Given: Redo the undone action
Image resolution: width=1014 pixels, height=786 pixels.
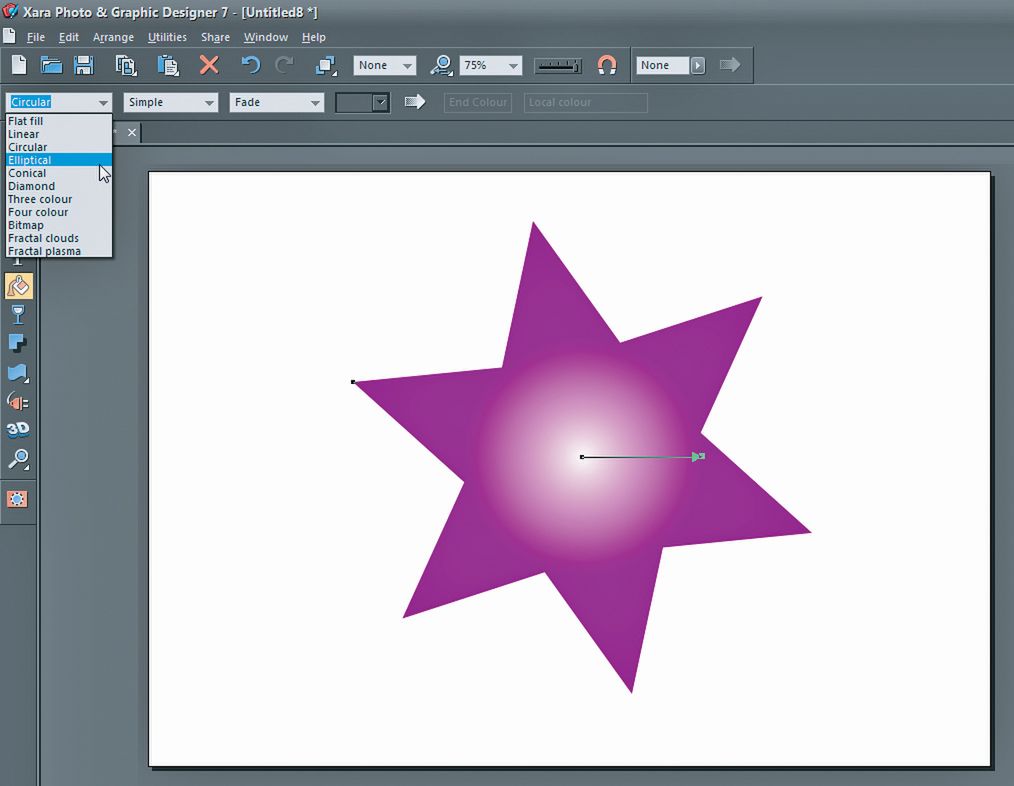Looking at the screenshot, I should (x=285, y=65).
